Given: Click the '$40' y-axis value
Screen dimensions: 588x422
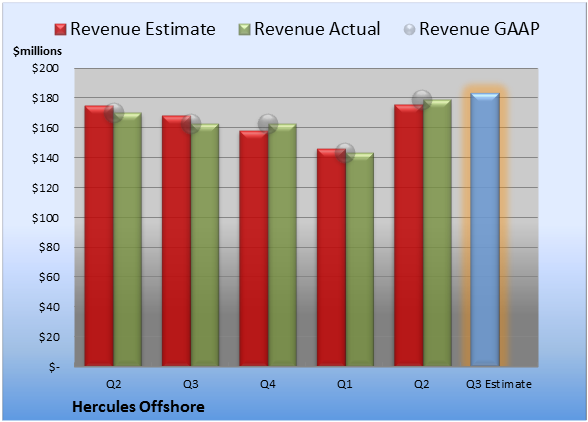Looking at the screenshot, I should click(x=49, y=307).
